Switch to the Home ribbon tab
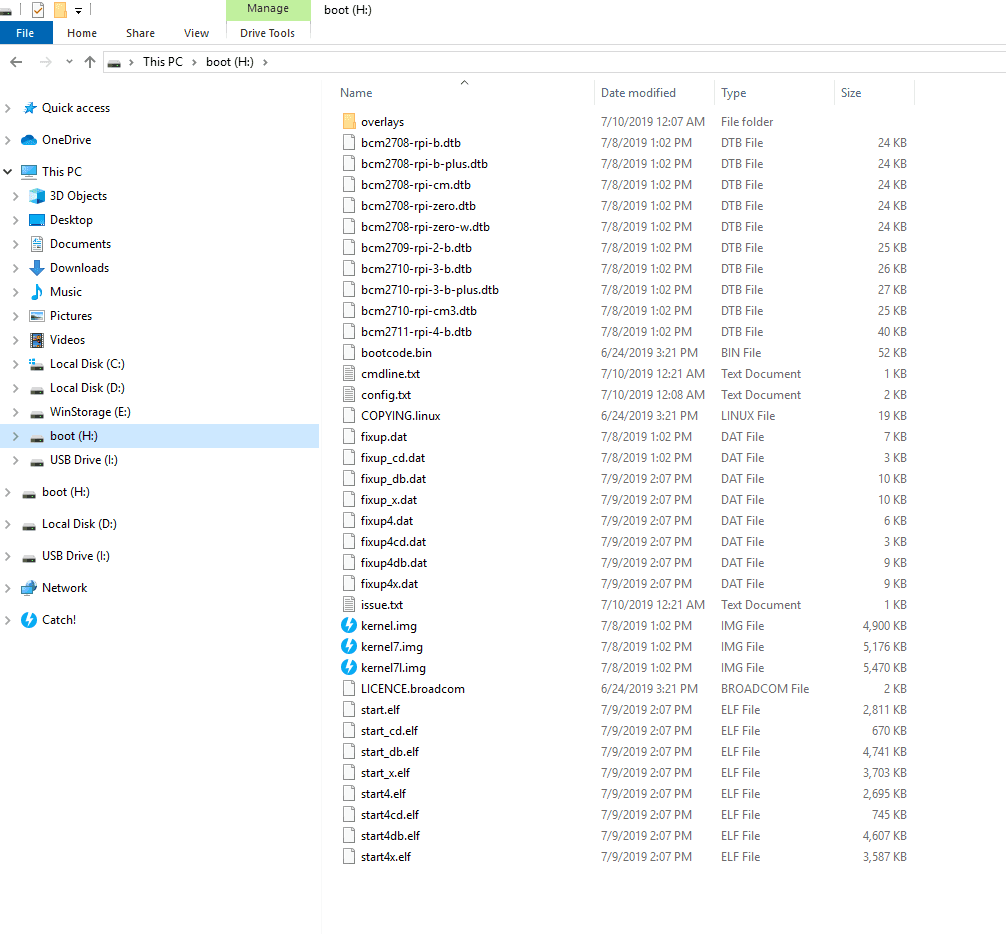This screenshot has width=1006, height=934. (82, 33)
